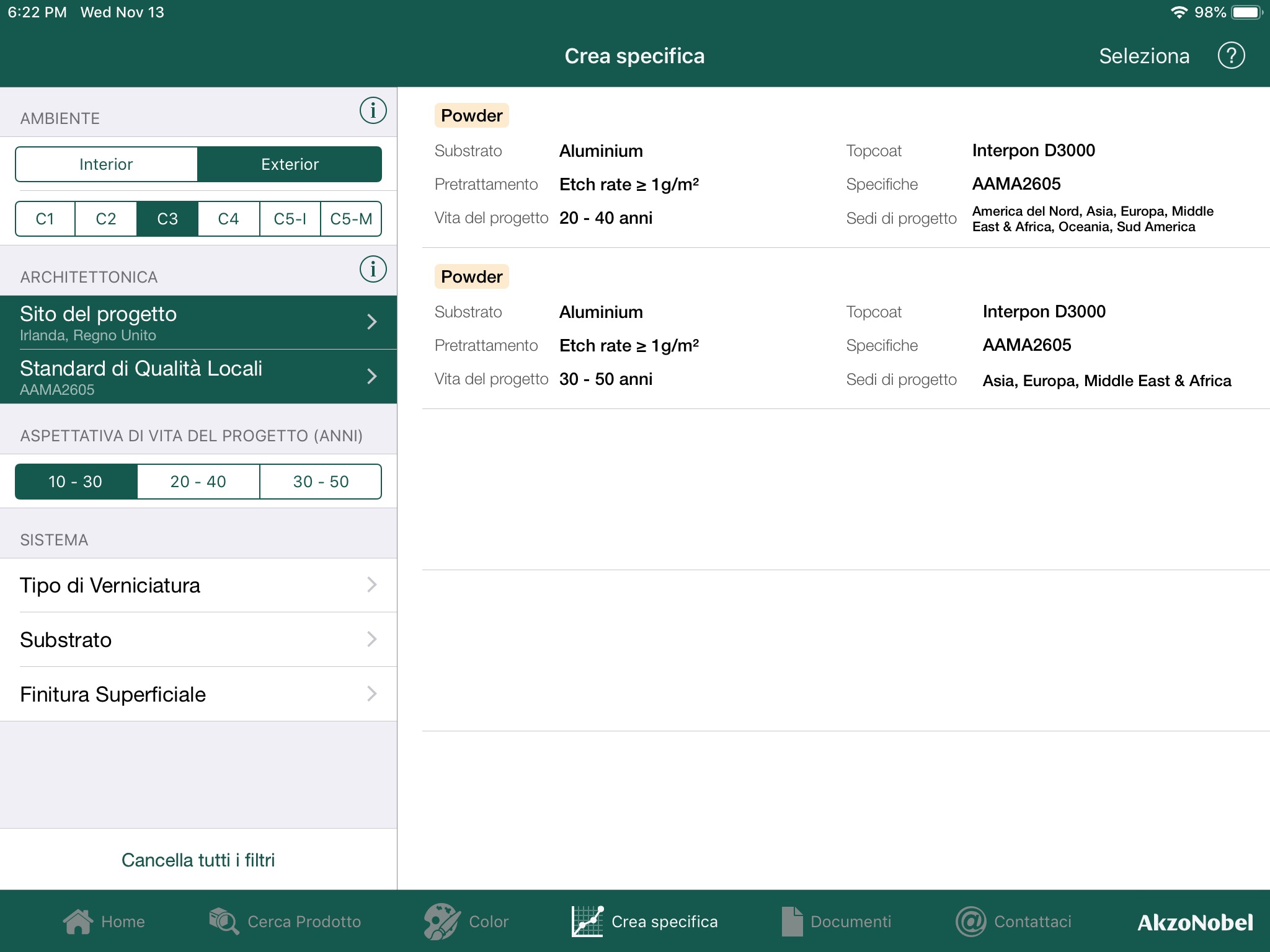Tap the Documenti file icon
The image size is (1270, 952).
[x=792, y=922]
